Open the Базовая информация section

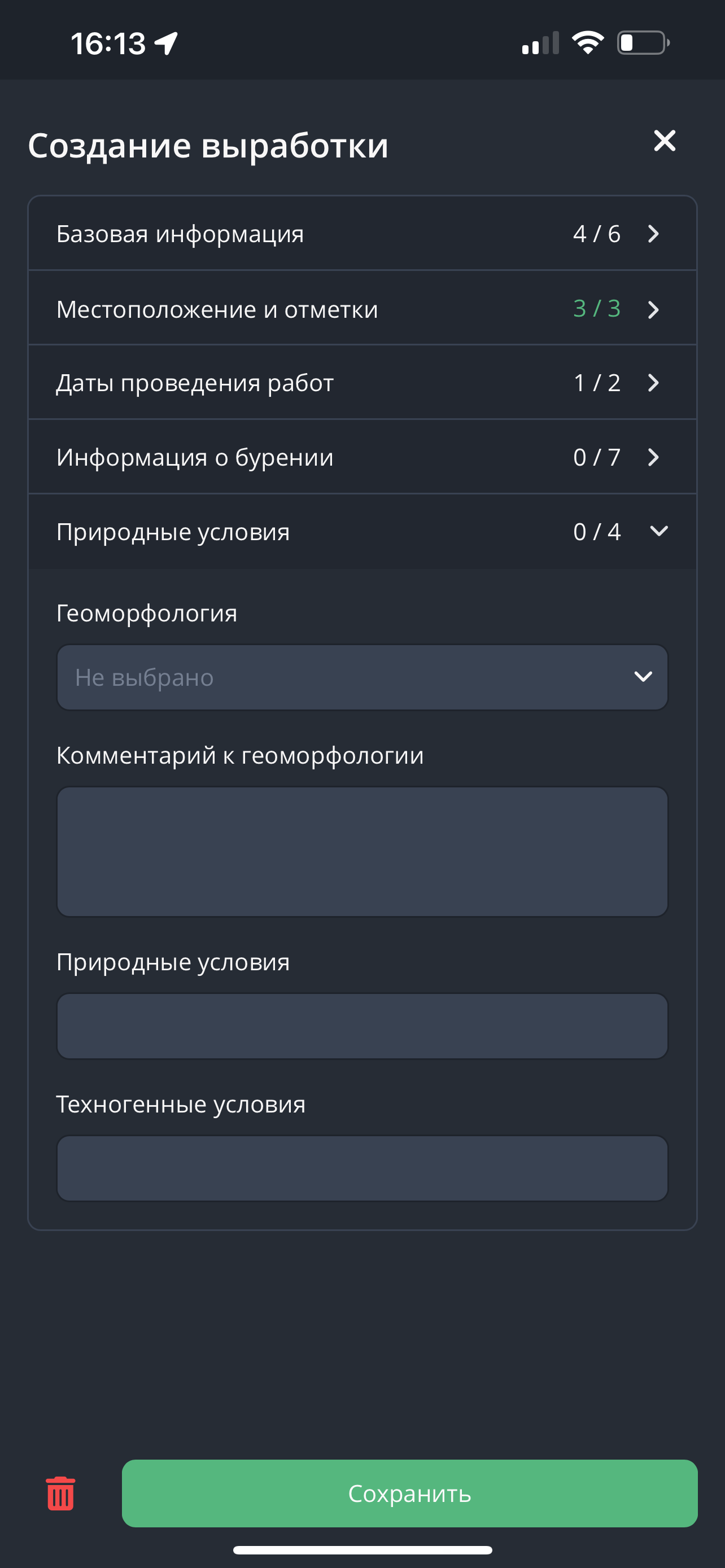click(x=180, y=234)
